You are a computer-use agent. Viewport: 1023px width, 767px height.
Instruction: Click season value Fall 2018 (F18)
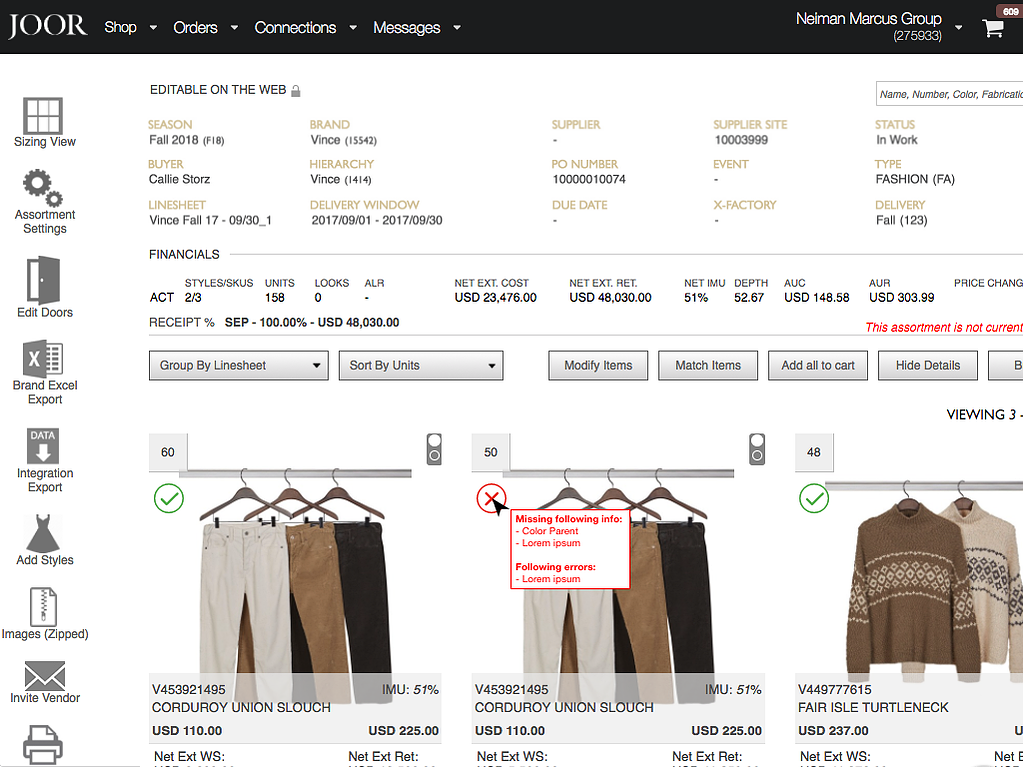[187, 140]
